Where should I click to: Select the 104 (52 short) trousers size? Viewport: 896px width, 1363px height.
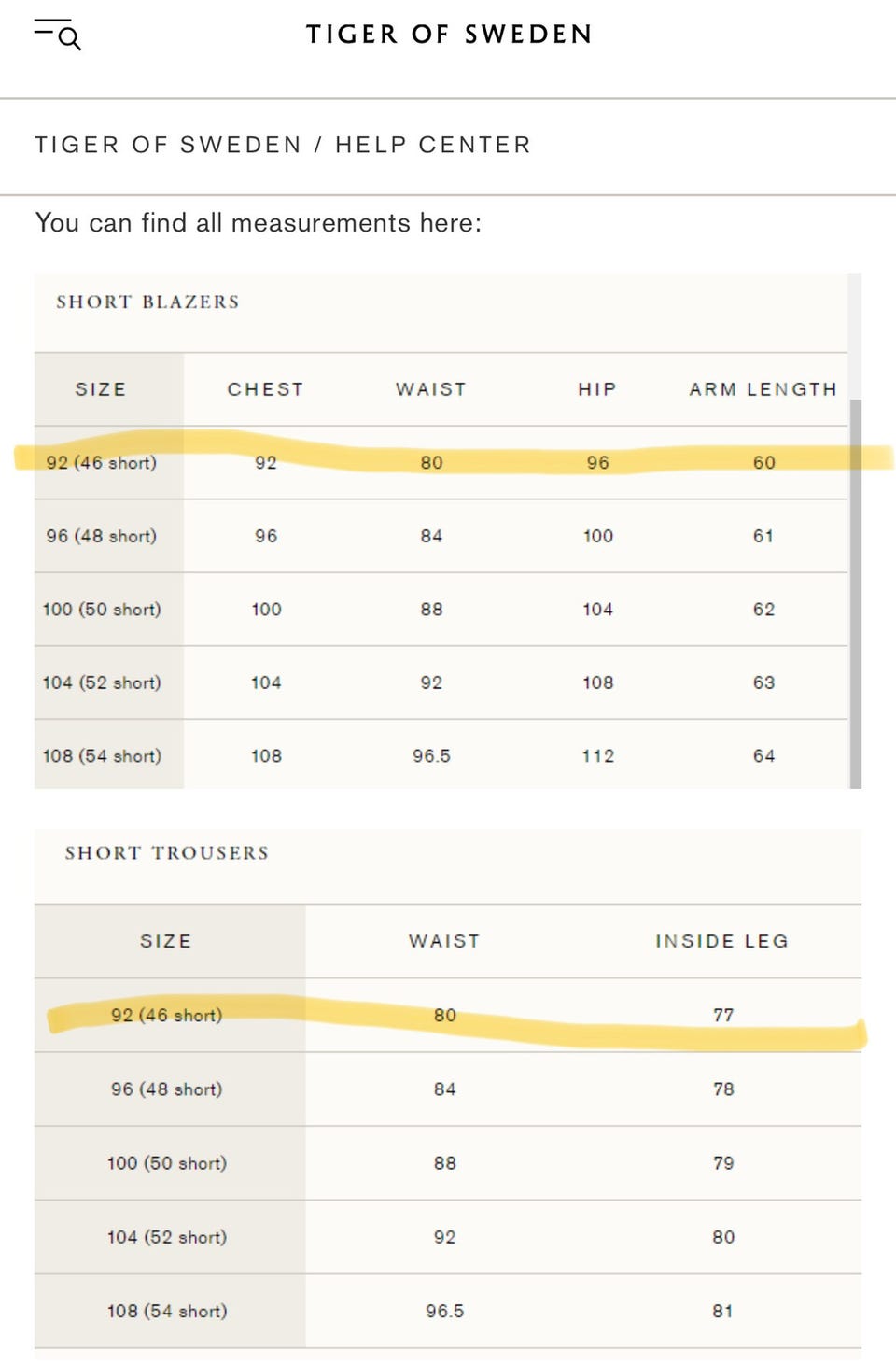pyautogui.click(x=167, y=1237)
